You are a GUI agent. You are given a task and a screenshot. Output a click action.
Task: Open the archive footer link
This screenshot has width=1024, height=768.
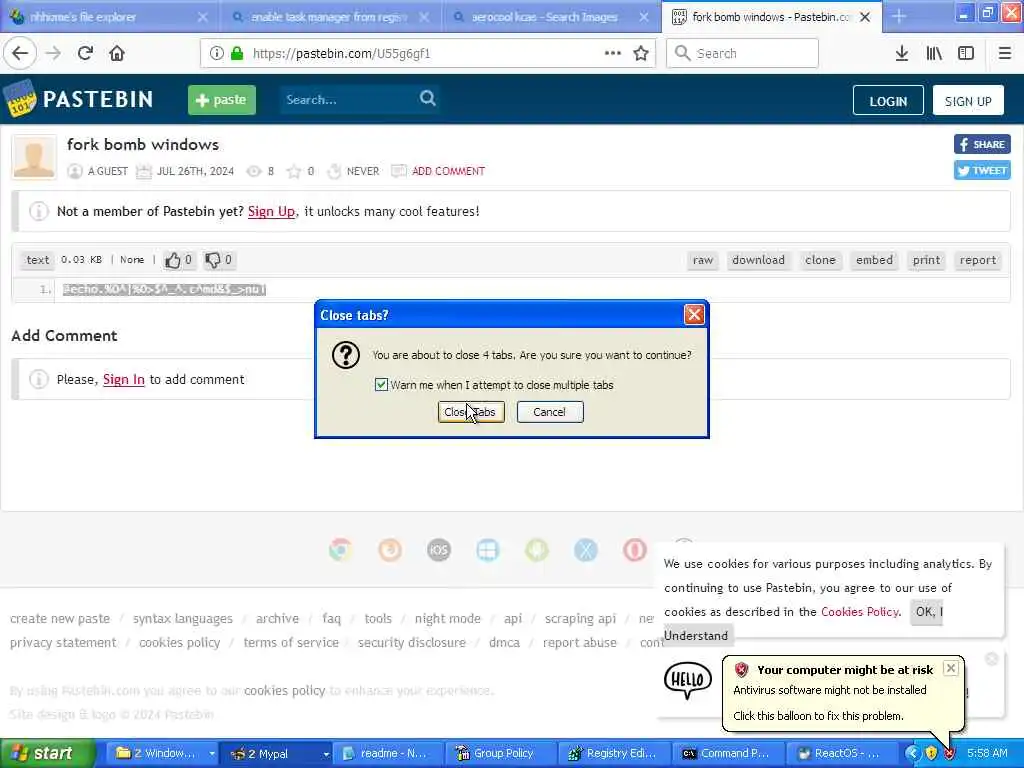click(x=277, y=618)
